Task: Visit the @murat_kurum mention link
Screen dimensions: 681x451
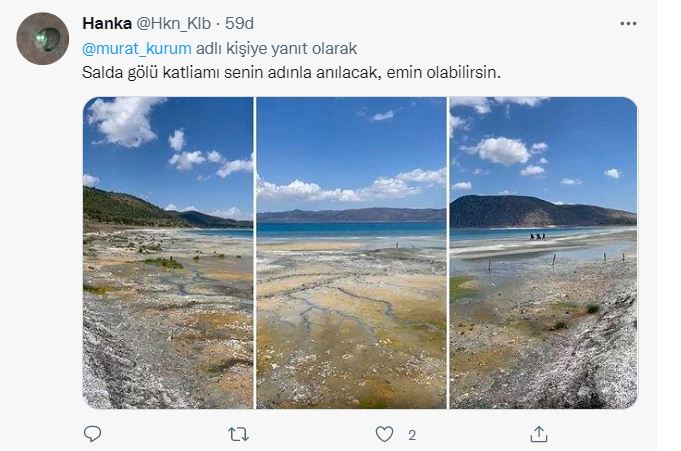Action: tap(136, 48)
